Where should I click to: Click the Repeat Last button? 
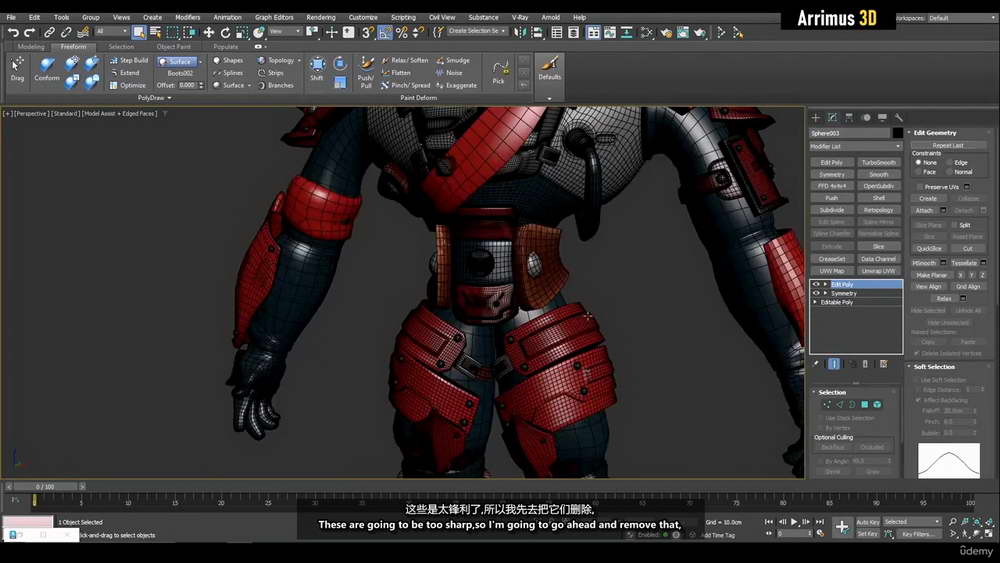click(x=948, y=145)
